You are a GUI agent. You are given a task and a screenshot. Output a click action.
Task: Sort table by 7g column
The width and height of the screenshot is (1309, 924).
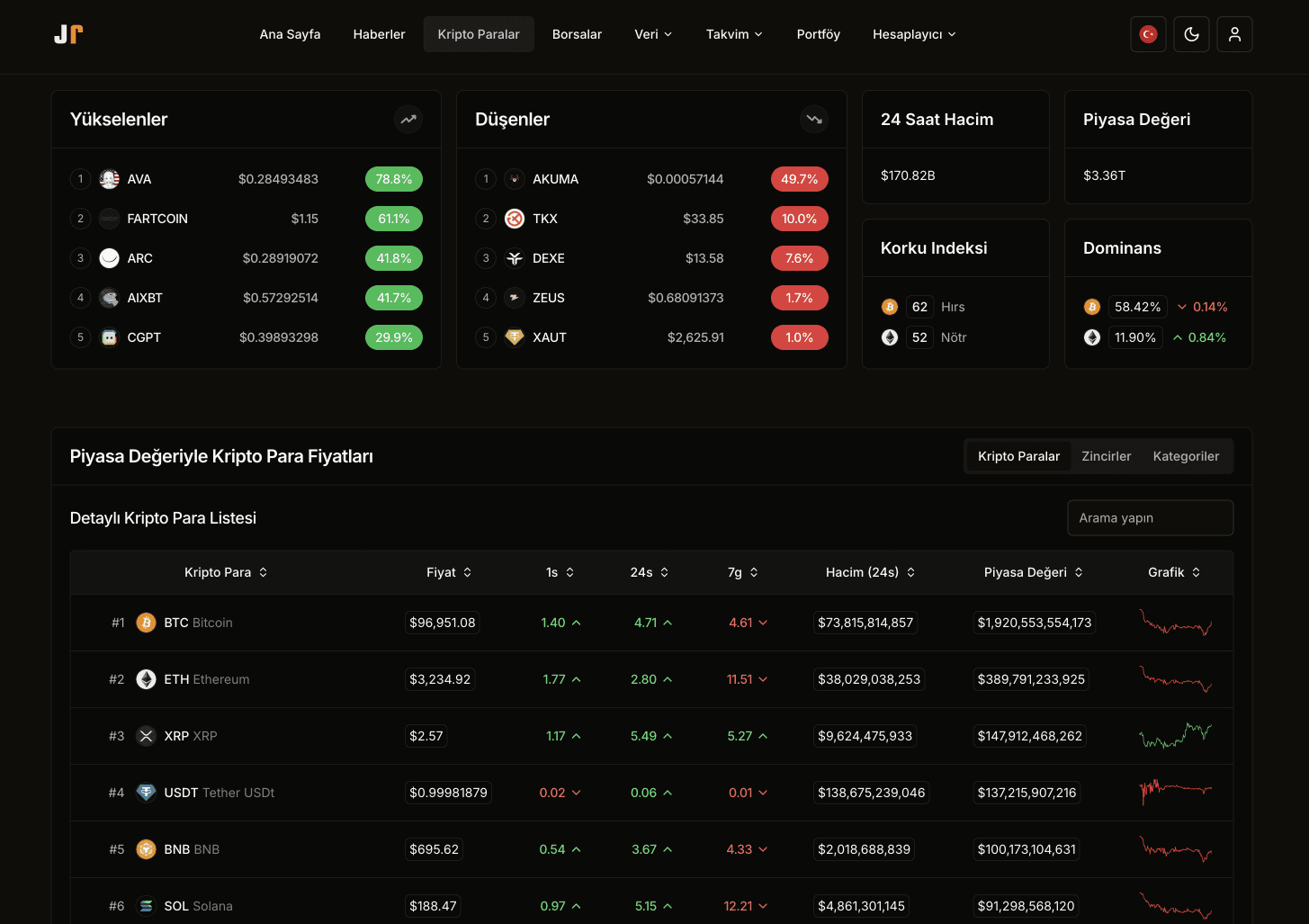[x=742, y=572]
